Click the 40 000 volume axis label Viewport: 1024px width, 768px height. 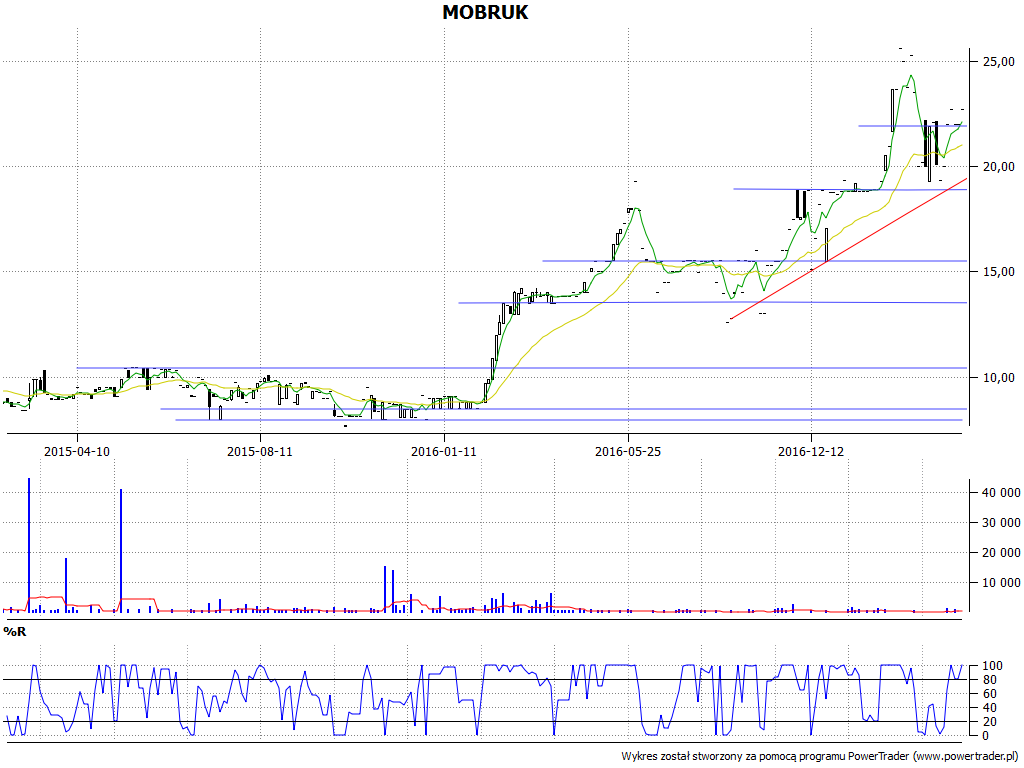pyautogui.click(x=1001, y=493)
